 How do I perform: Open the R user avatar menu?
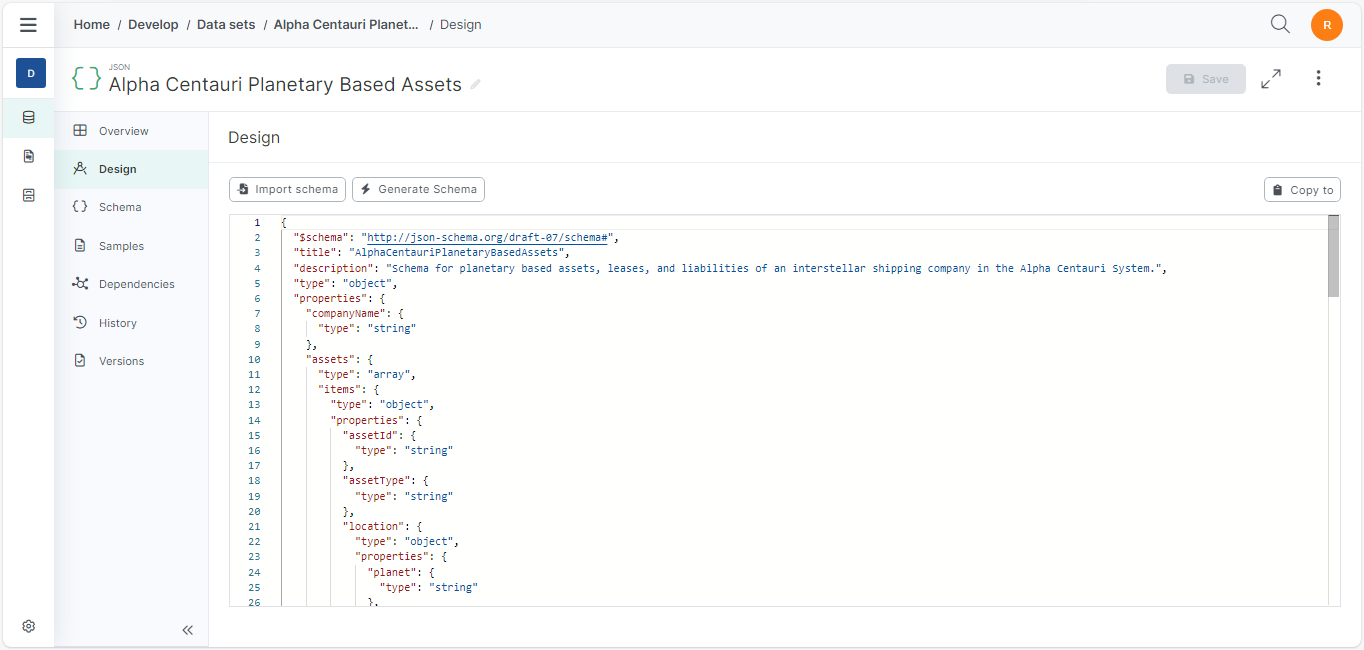[1327, 25]
